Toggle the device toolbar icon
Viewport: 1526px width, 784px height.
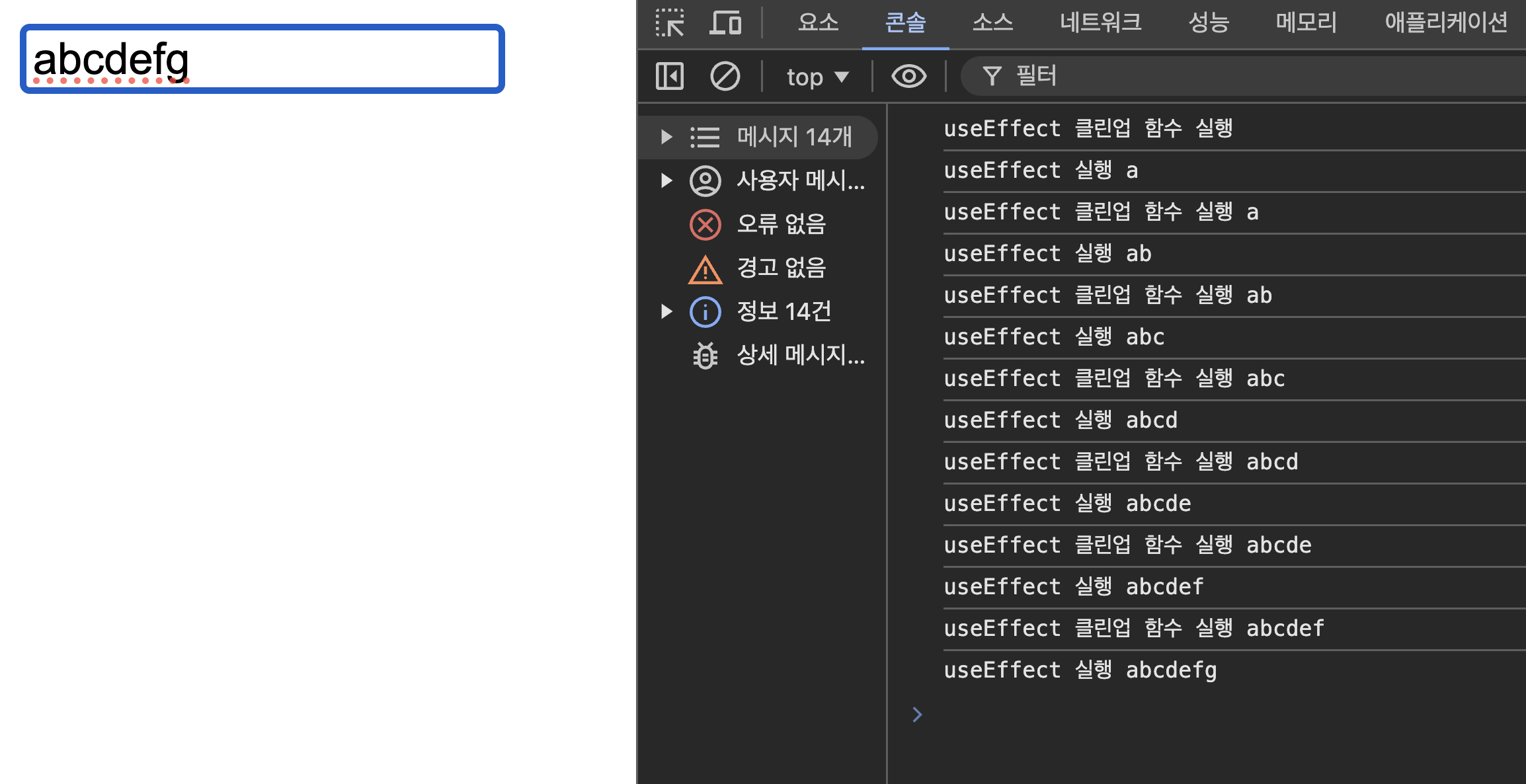(725, 23)
